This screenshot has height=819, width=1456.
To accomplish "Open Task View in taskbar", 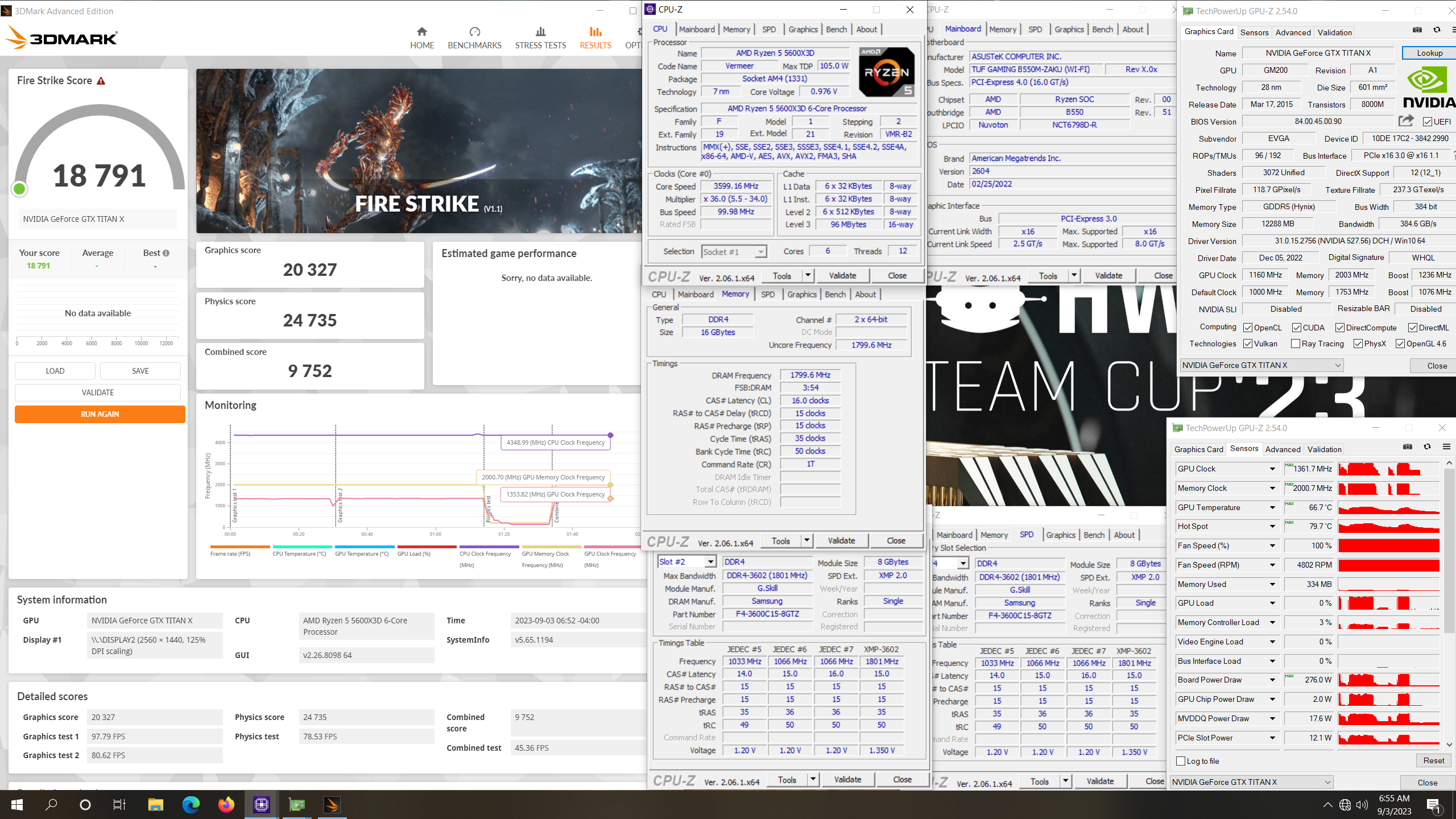I will 119,804.
